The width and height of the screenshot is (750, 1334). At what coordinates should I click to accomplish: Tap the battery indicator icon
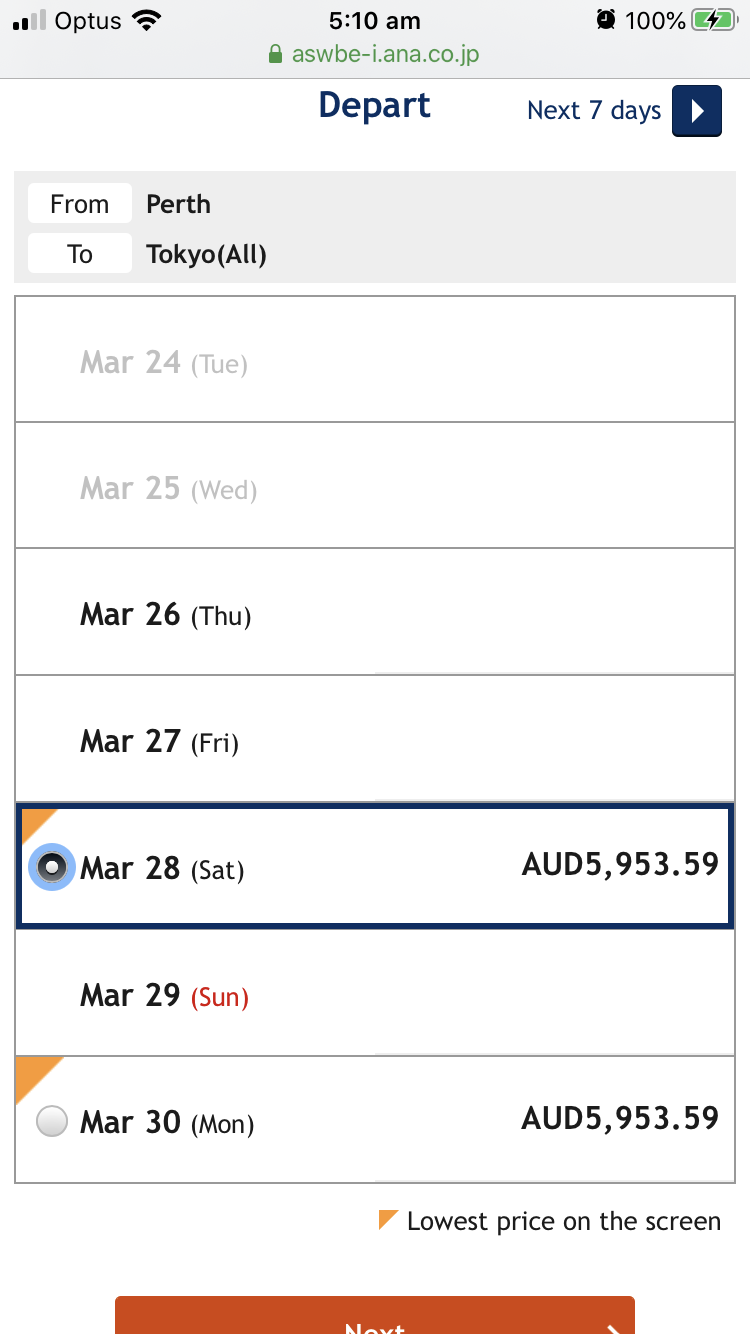(714, 20)
